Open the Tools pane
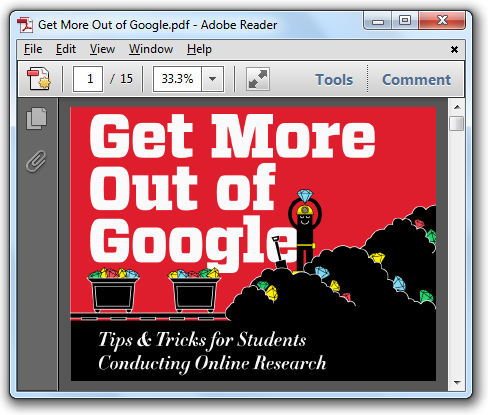488x415 pixels. 334,80
